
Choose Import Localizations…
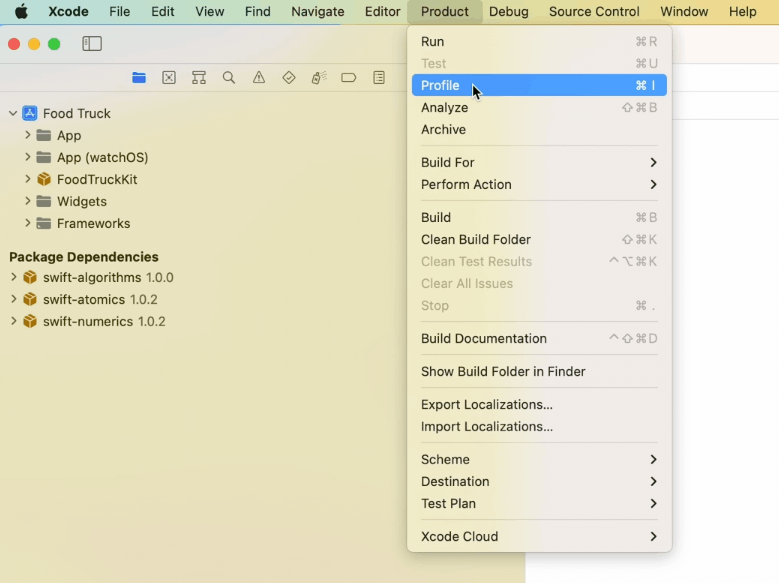coord(539,426)
